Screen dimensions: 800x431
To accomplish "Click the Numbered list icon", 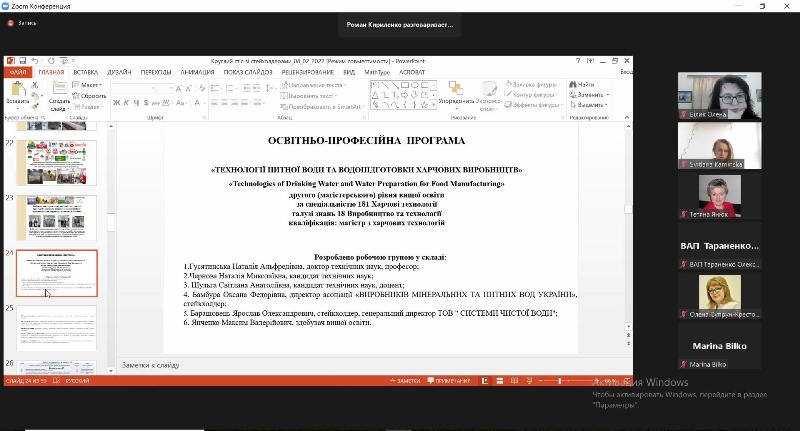I will pyautogui.click(x=231, y=88).
